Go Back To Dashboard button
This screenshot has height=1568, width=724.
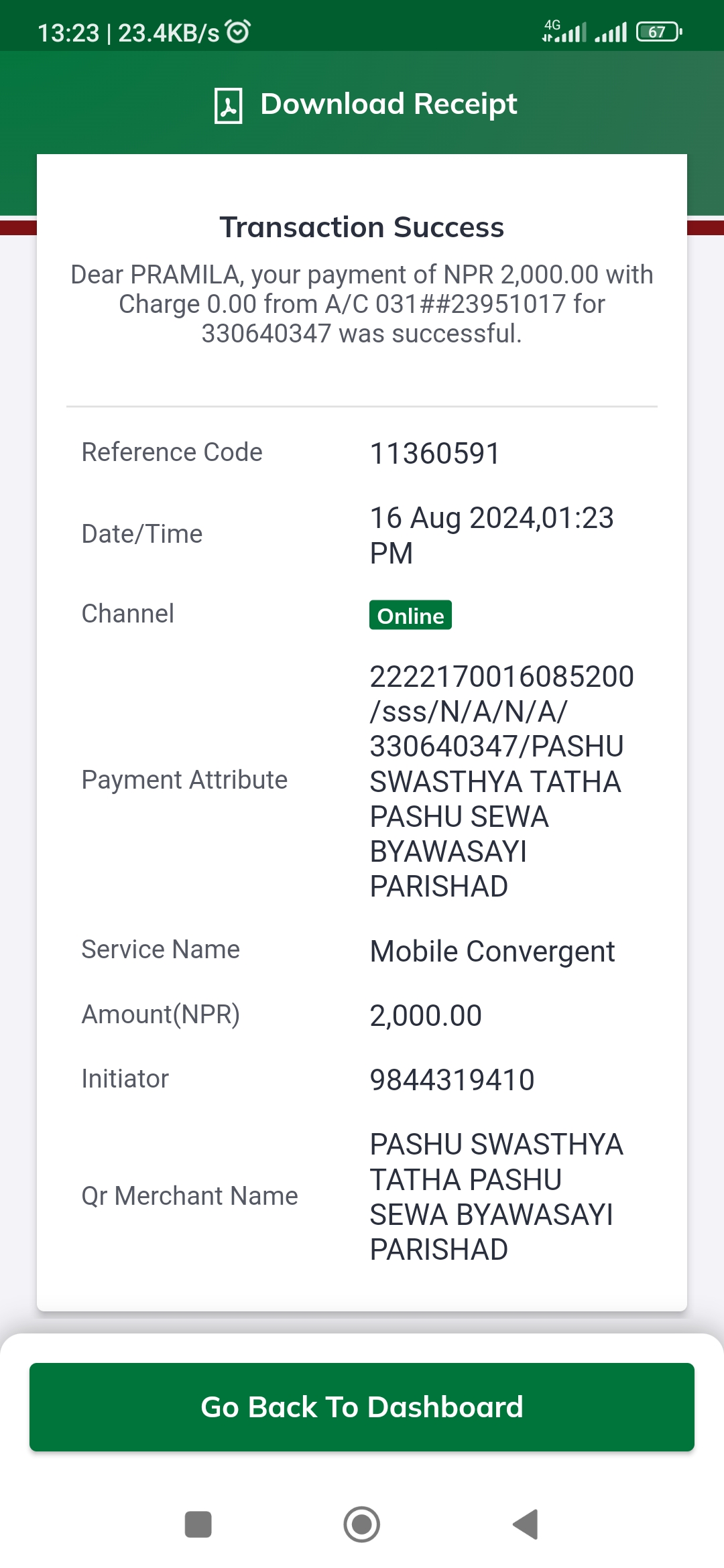pyautogui.click(x=362, y=1407)
